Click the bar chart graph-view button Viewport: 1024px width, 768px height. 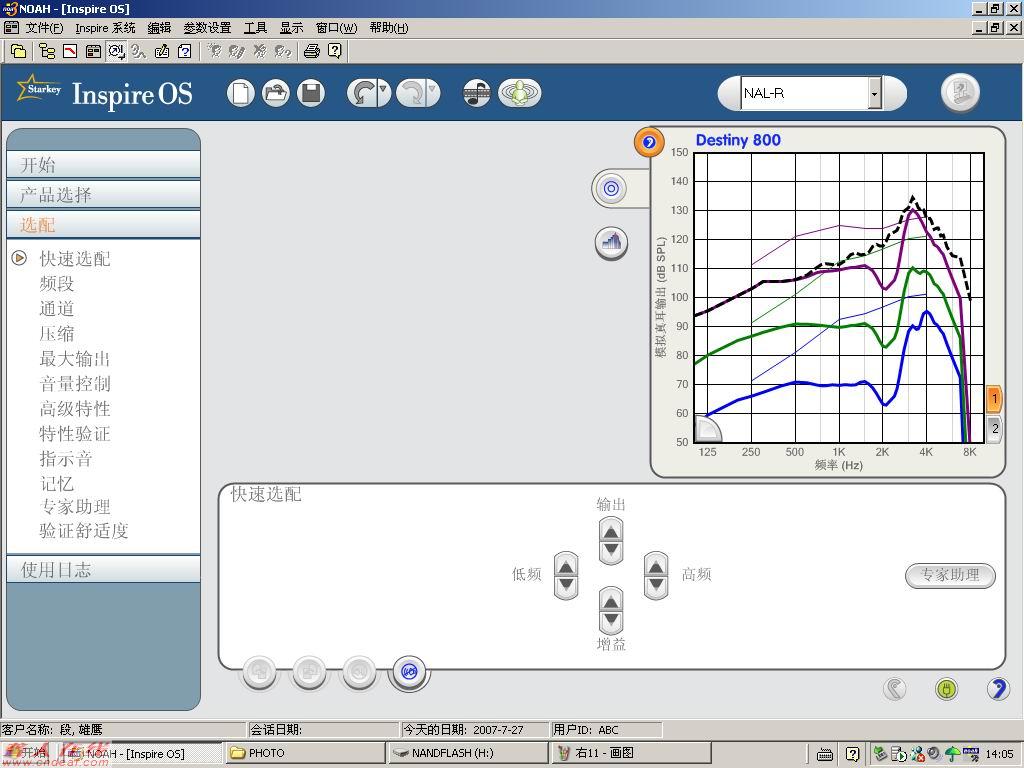pyautogui.click(x=611, y=243)
